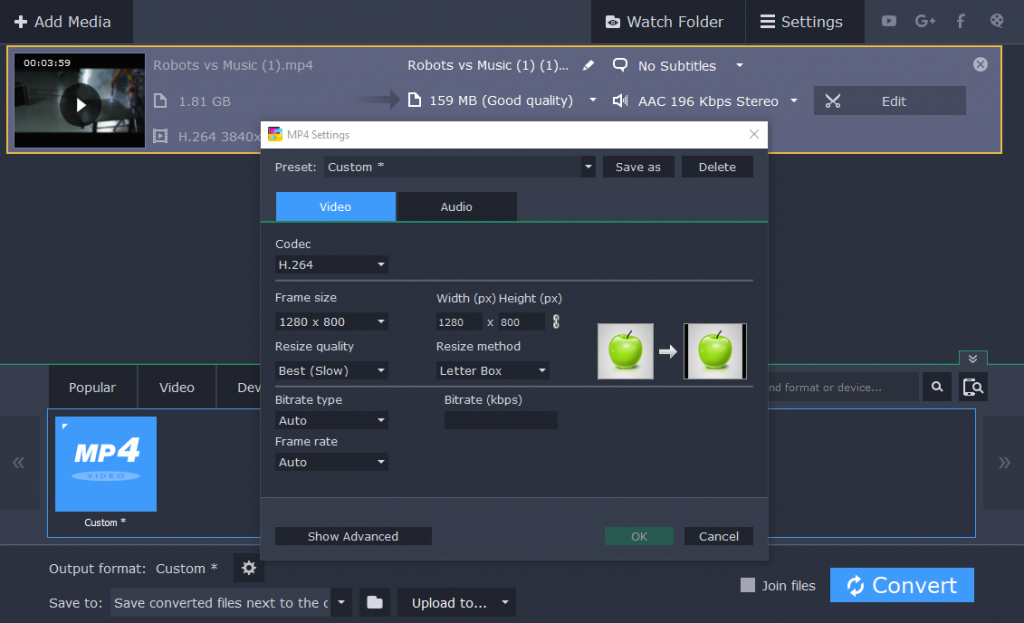The width and height of the screenshot is (1024, 623).
Task: Click the Height input field
Action: click(521, 322)
